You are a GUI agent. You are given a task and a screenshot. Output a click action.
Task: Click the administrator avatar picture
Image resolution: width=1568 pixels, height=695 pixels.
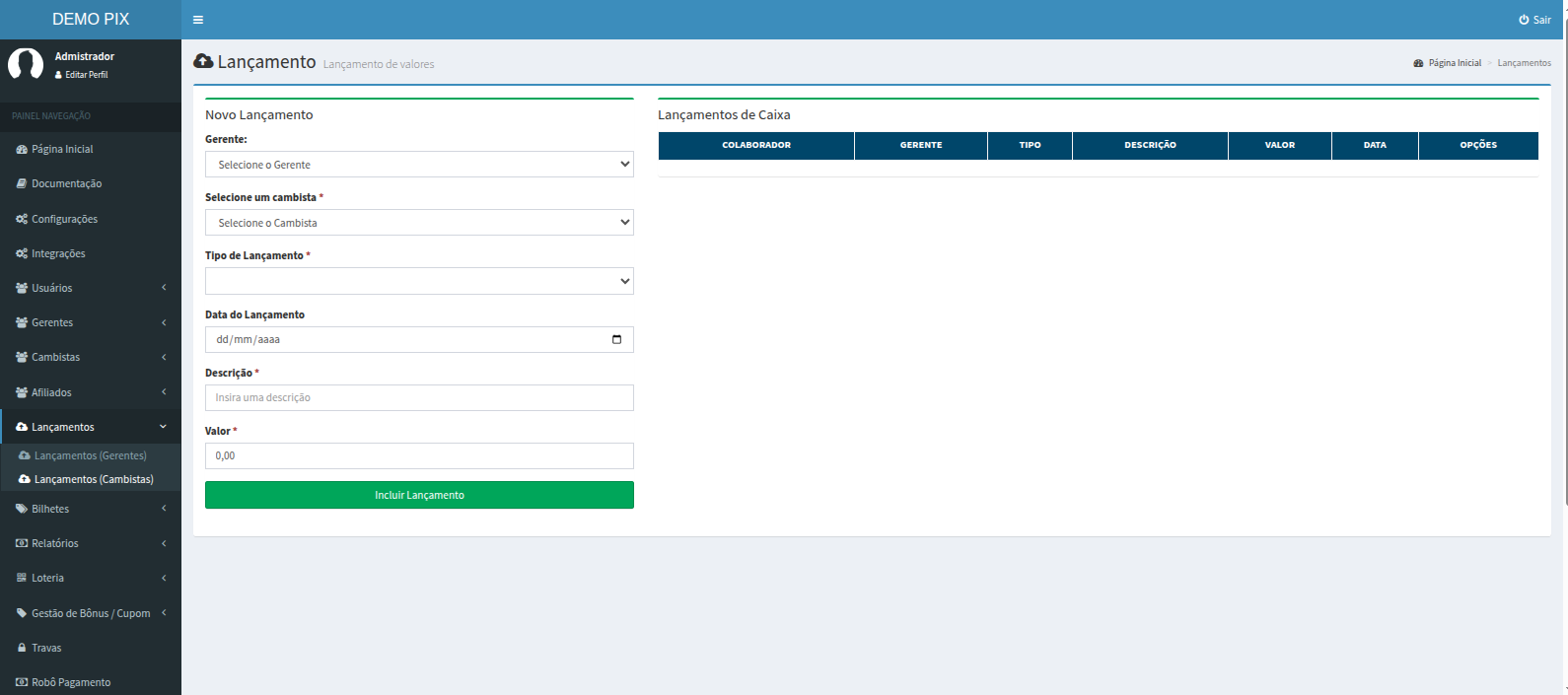click(x=26, y=64)
